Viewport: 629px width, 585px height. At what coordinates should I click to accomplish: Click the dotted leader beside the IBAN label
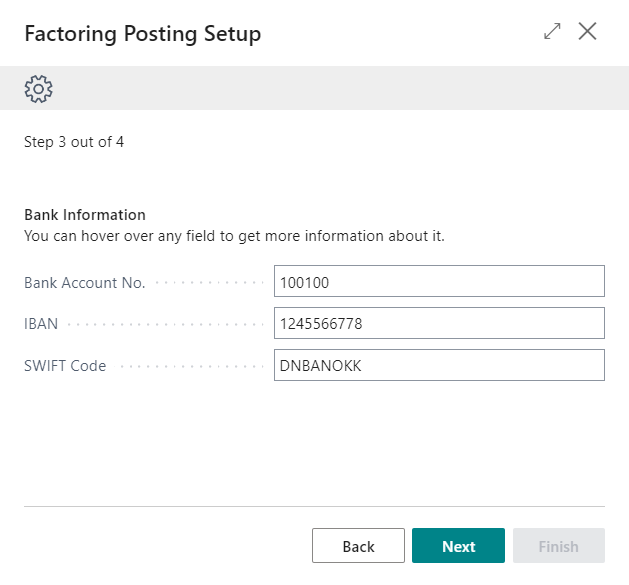pos(165,325)
